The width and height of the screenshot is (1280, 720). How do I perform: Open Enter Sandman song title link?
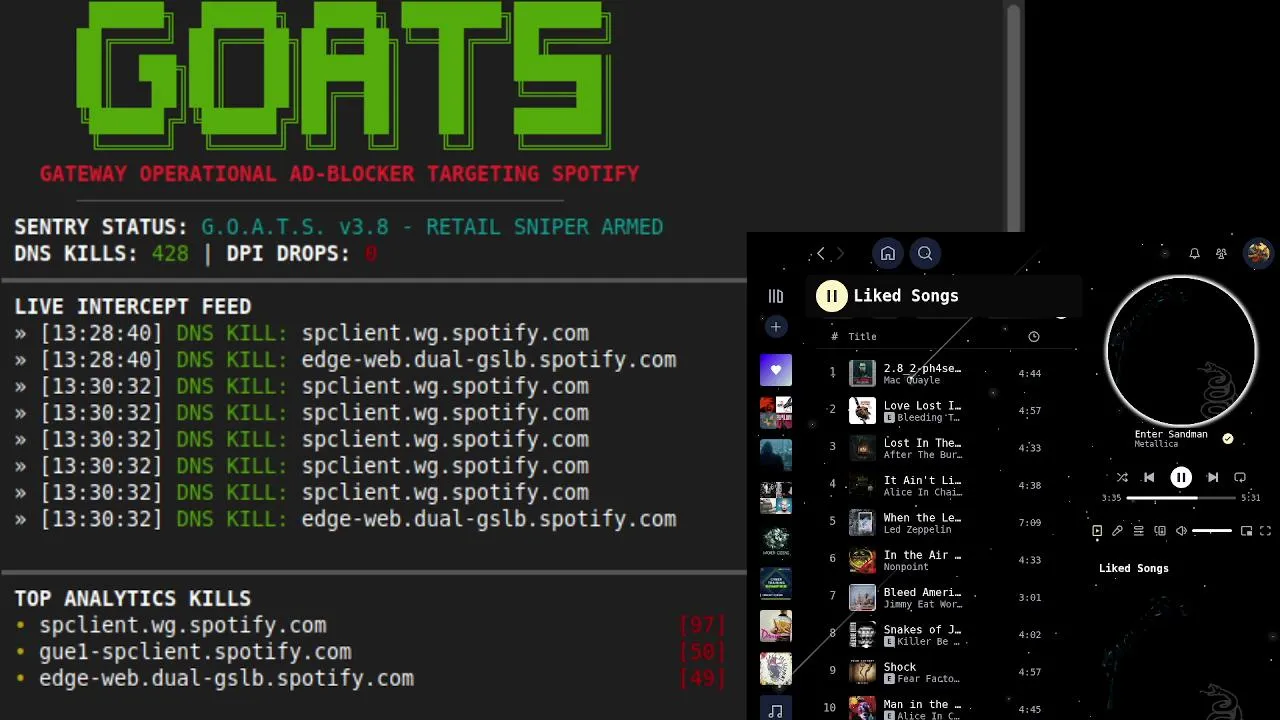pos(1171,434)
